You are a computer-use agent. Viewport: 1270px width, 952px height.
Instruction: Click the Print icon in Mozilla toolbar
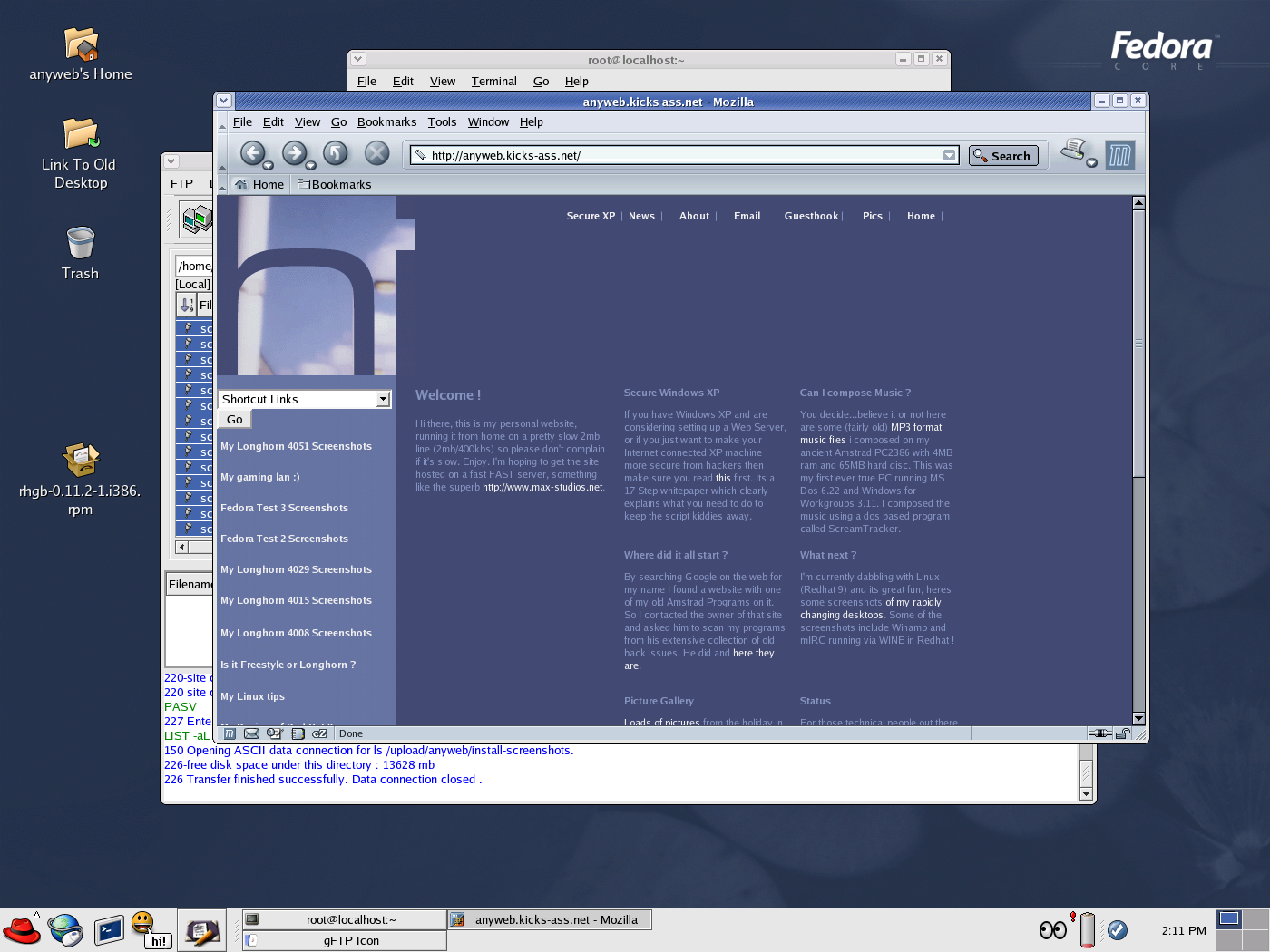(1074, 149)
